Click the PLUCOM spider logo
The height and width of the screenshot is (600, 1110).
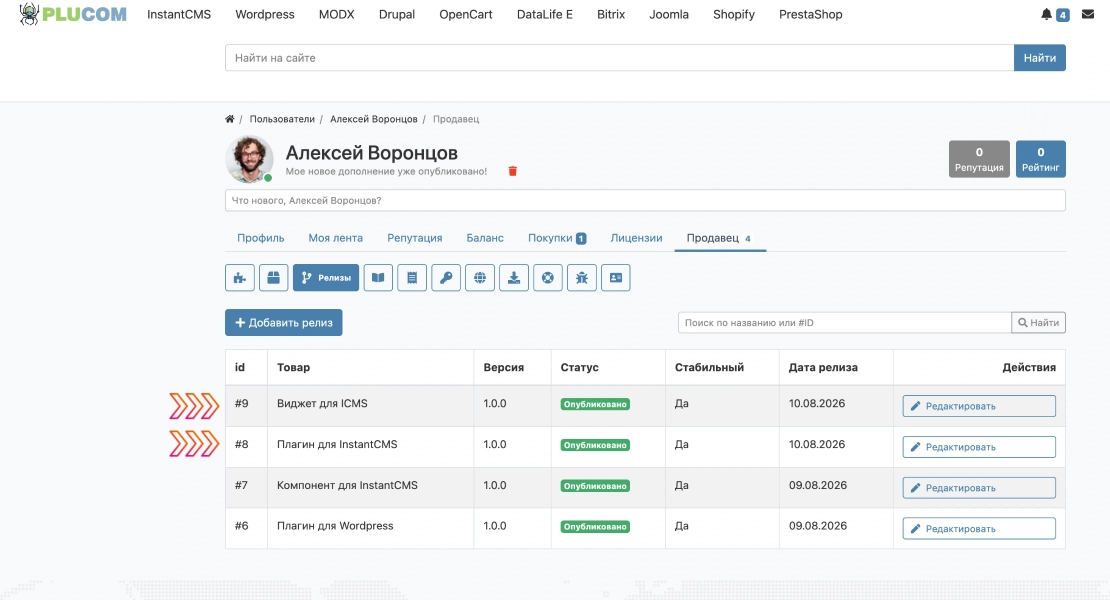(x=72, y=14)
